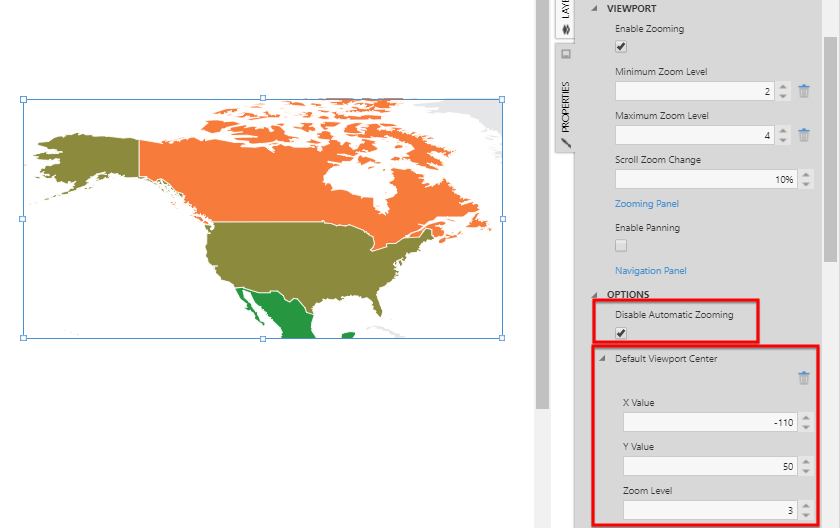This screenshot has height=528, width=840.
Task: Uncheck Disable Automatic Zooming
Action: click(x=621, y=333)
